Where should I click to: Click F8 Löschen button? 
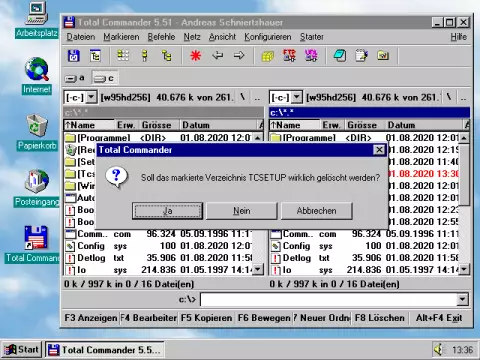(x=380, y=318)
